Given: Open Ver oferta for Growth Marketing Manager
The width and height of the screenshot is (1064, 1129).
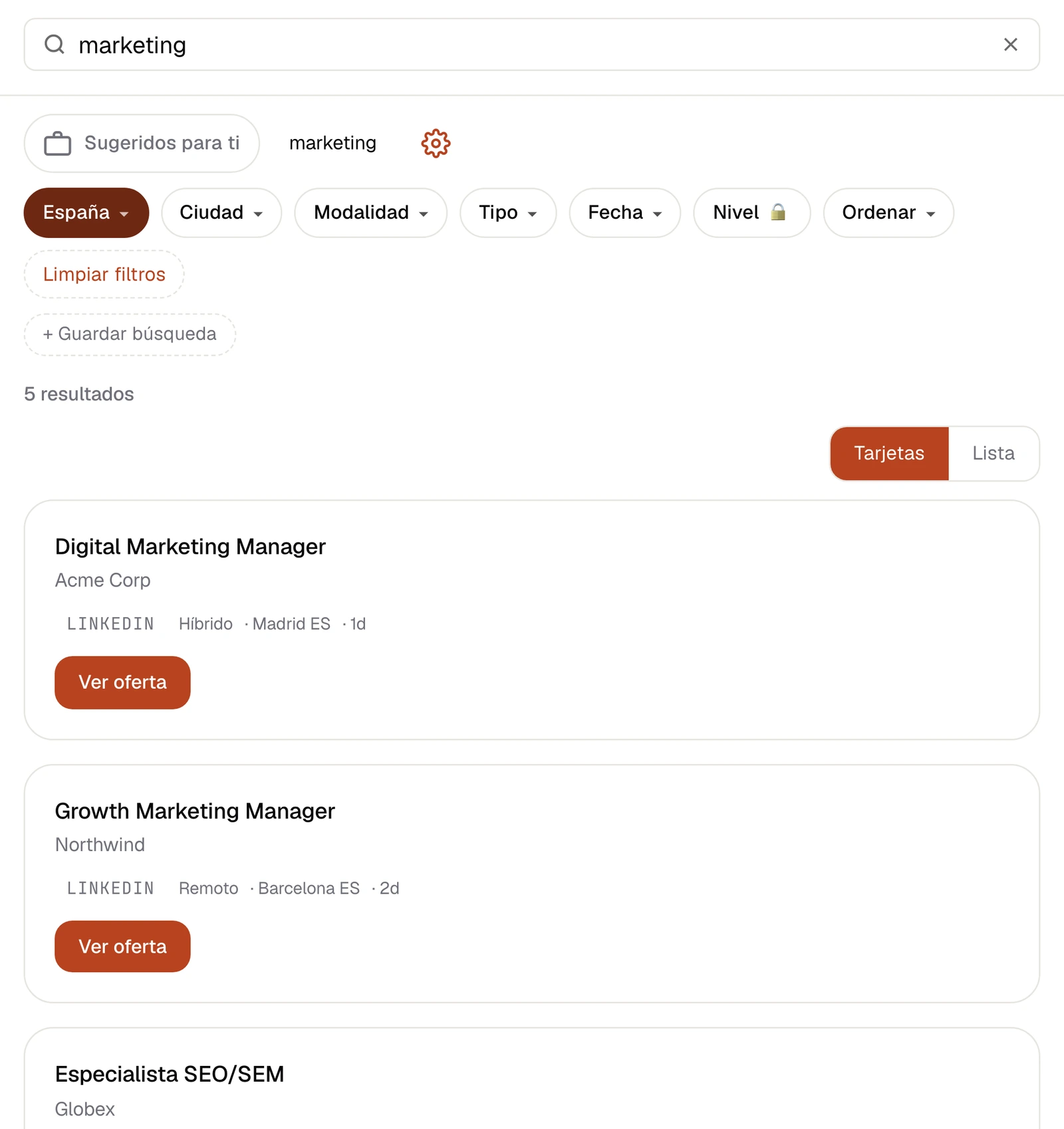Looking at the screenshot, I should pos(122,947).
